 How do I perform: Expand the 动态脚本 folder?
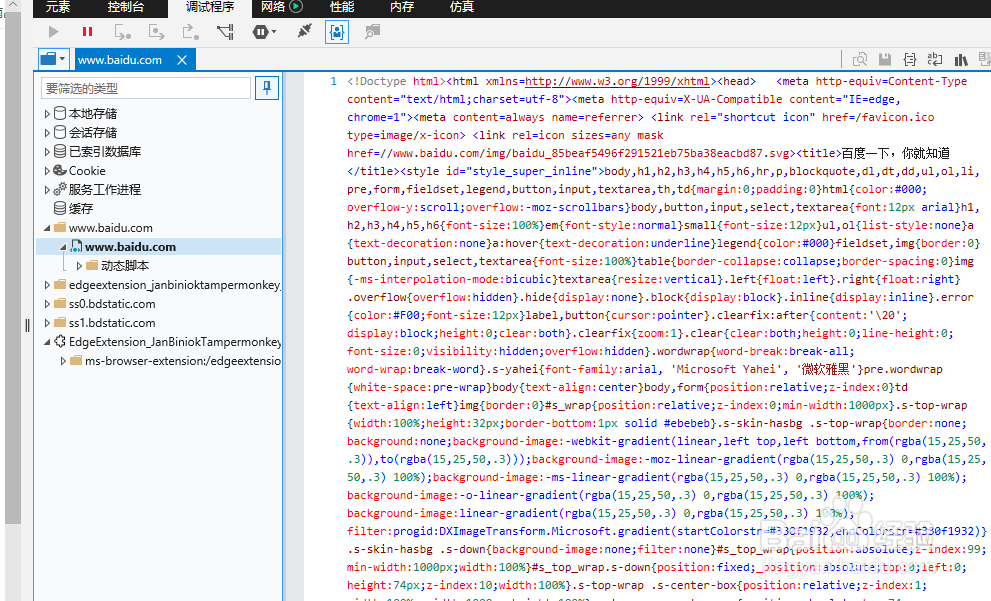(78, 266)
